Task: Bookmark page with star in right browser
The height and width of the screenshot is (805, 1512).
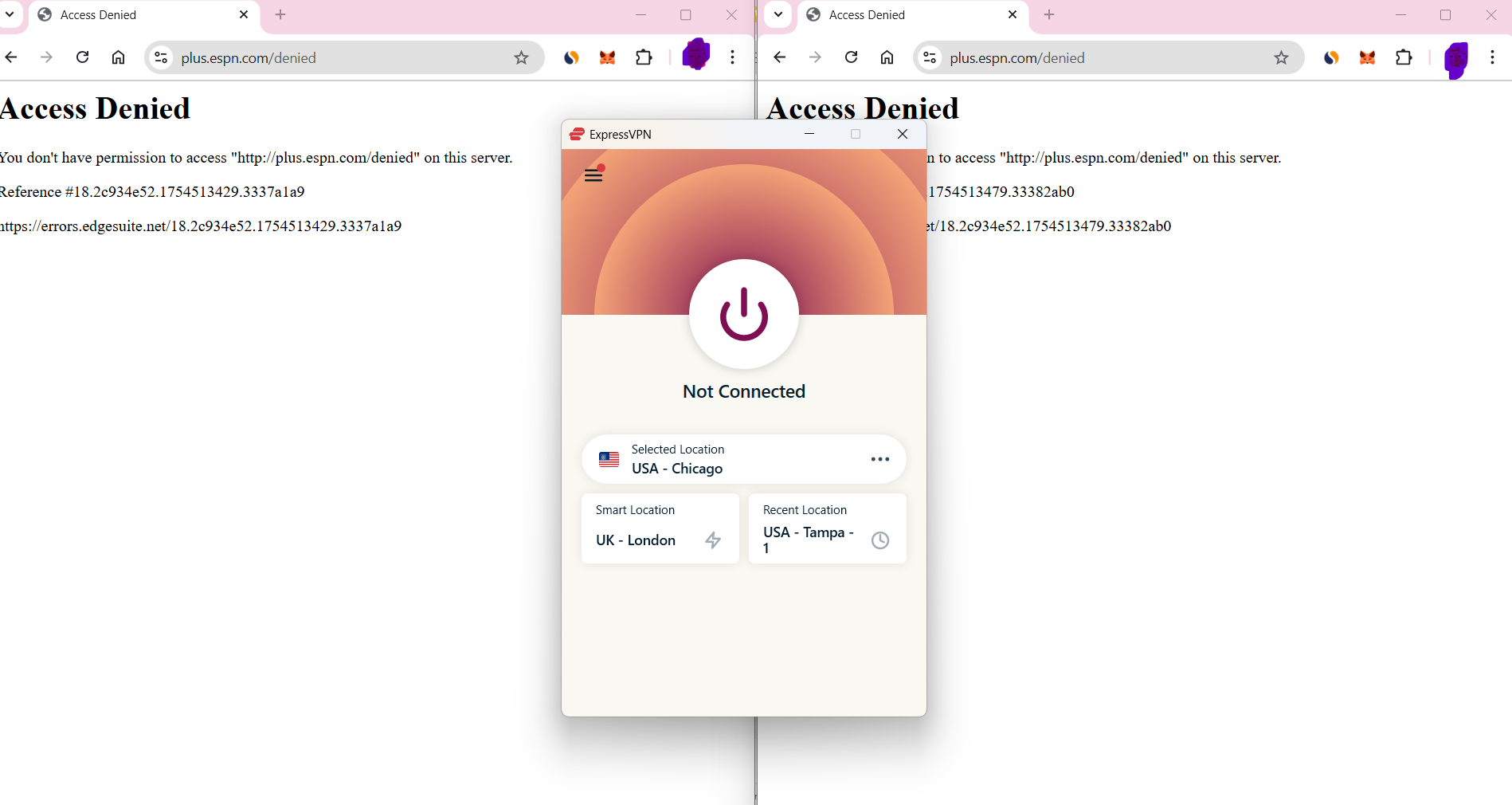Action: coord(1281,57)
